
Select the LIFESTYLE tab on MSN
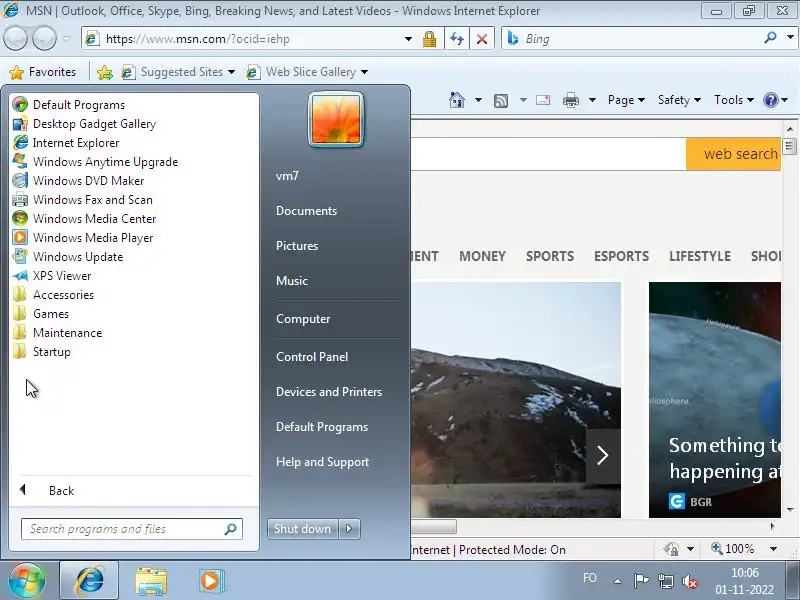tap(700, 256)
